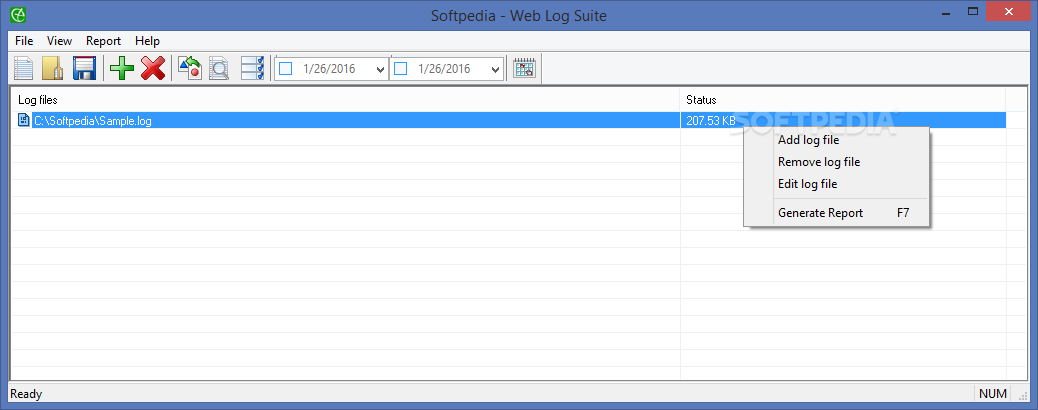The image size is (1038, 410).
Task: Remove log file using the red X icon
Action: tap(153, 68)
